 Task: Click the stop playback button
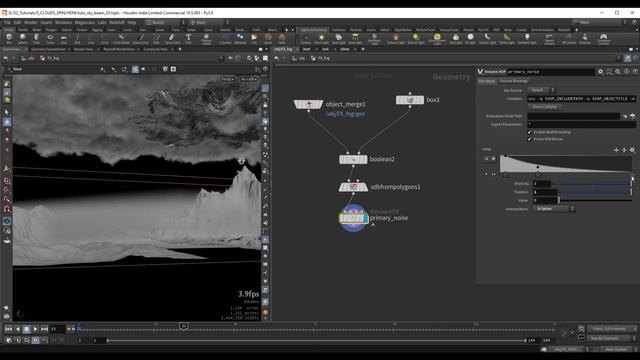[x=27, y=329]
